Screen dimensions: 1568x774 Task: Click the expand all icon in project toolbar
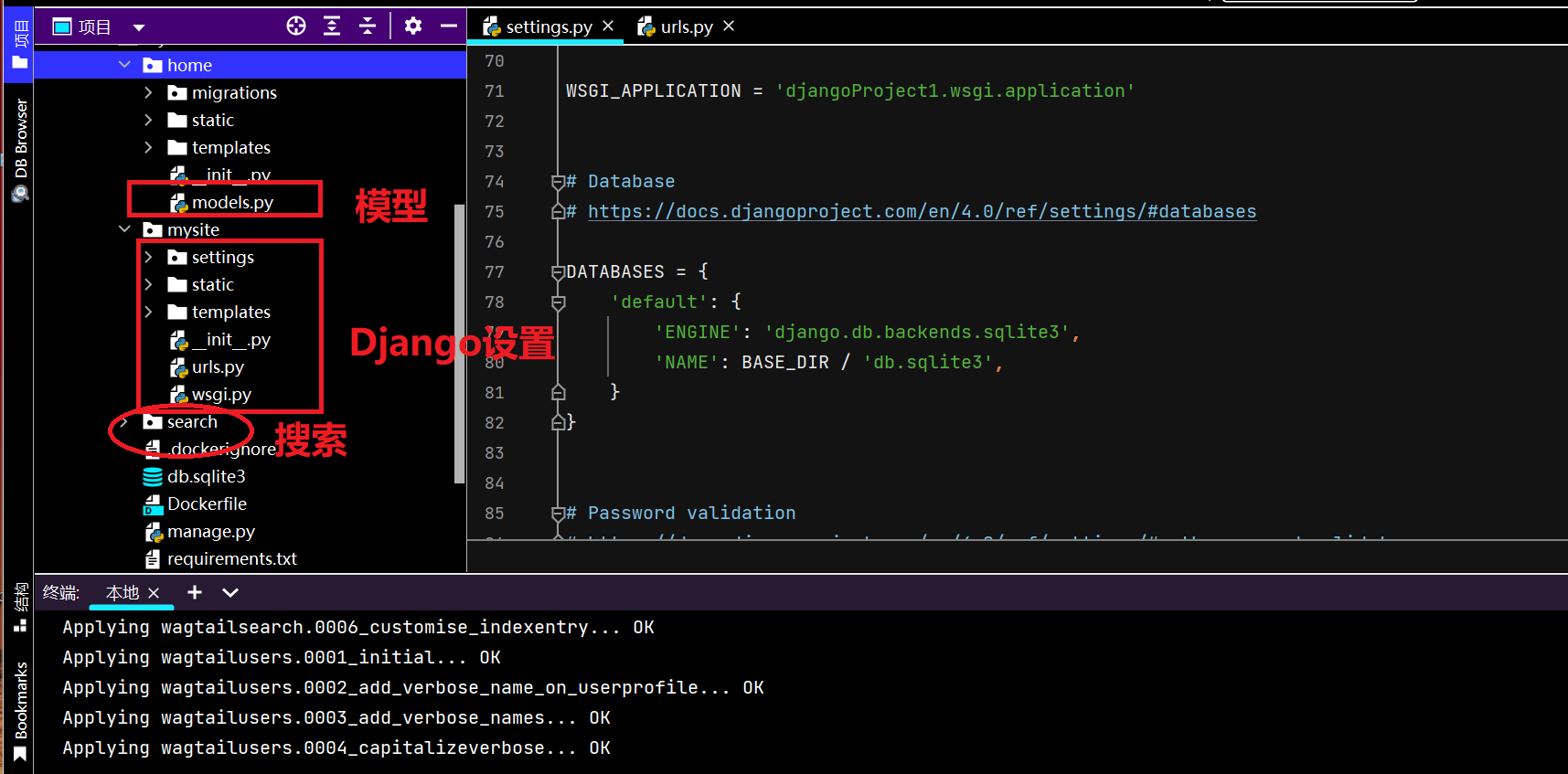pos(332,26)
